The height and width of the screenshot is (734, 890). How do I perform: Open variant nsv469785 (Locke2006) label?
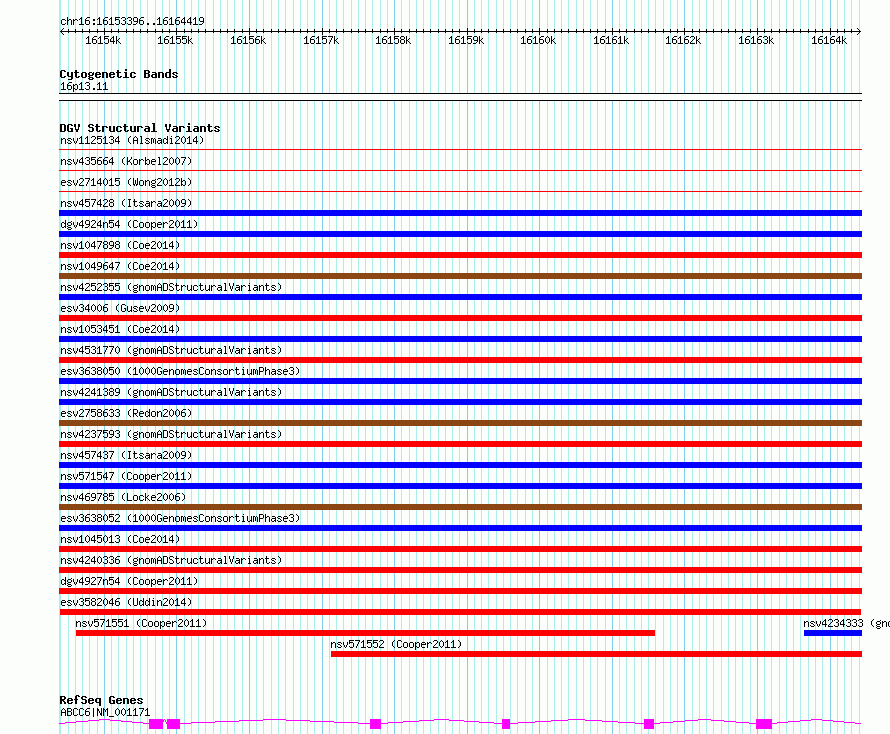click(123, 497)
